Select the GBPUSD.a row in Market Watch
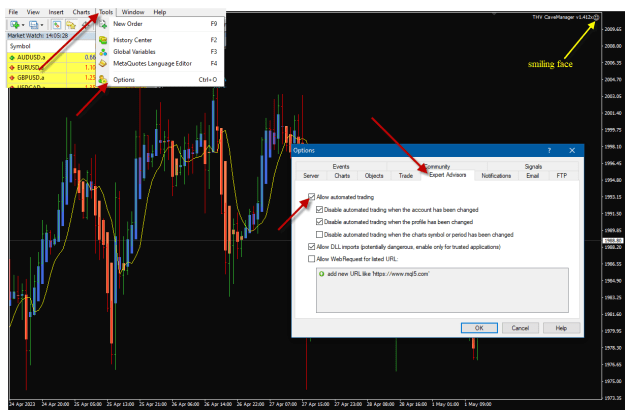The height and width of the screenshot is (410, 625). pyautogui.click(x=52, y=78)
